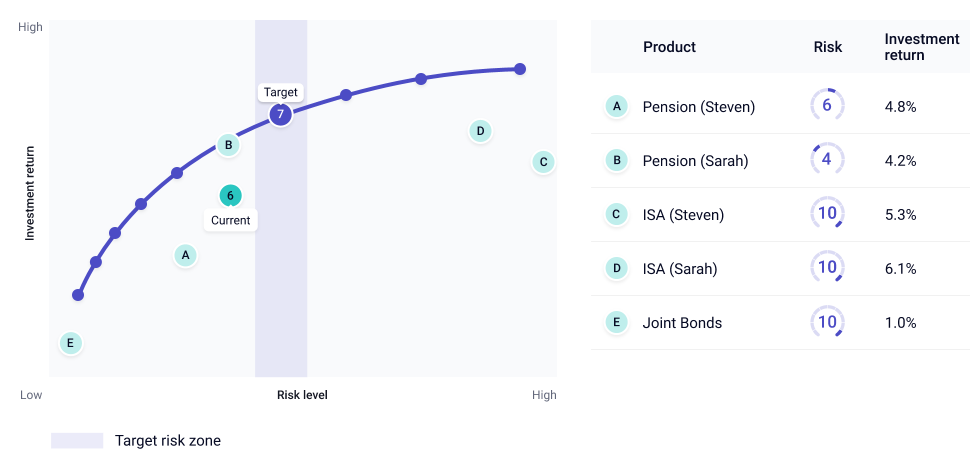The width and height of the screenshot is (970, 466).
Task: Click the Target risk zone legend swatch
Action: coord(77,441)
